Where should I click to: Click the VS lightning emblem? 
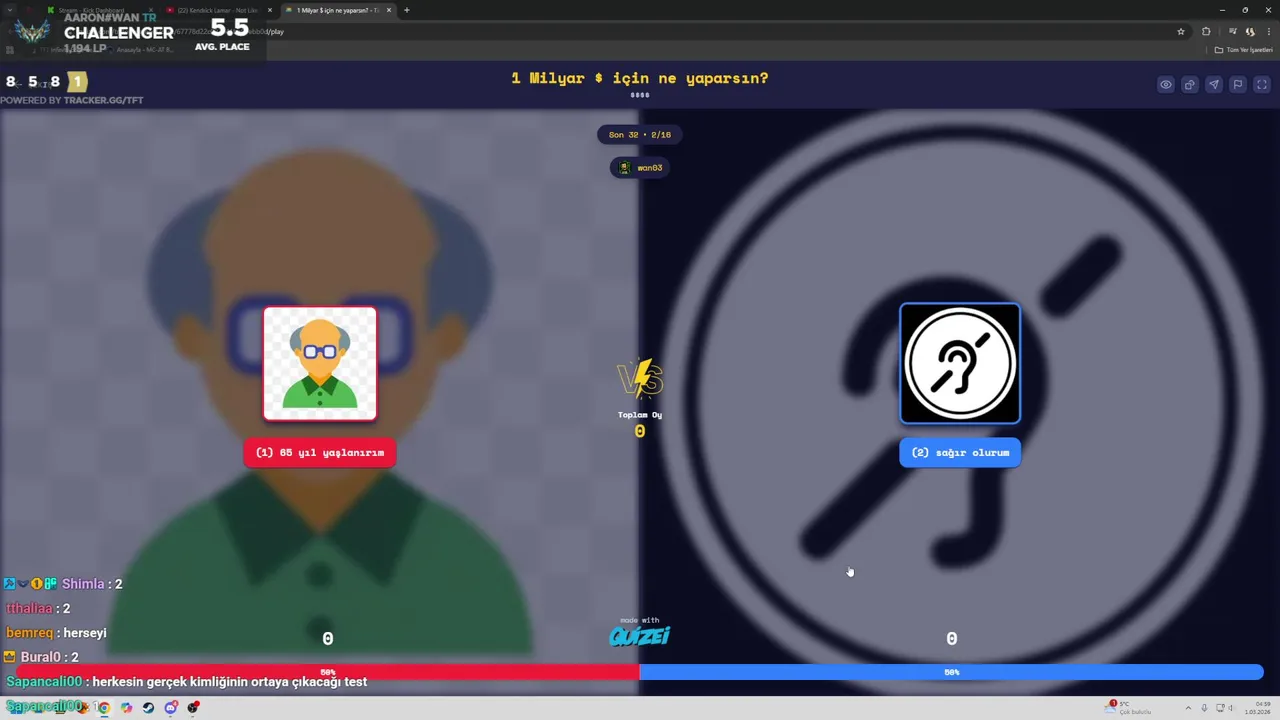click(x=640, y=379)
